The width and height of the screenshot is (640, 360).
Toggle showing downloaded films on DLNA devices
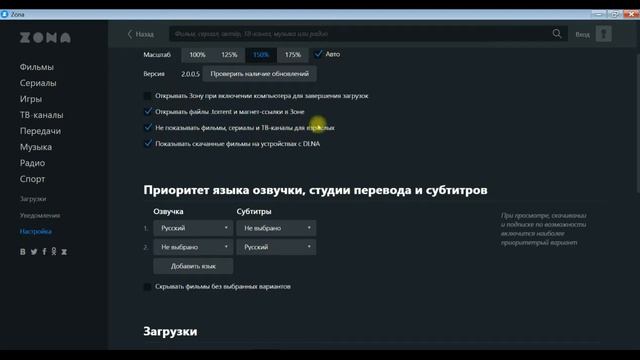pos(148,143)
